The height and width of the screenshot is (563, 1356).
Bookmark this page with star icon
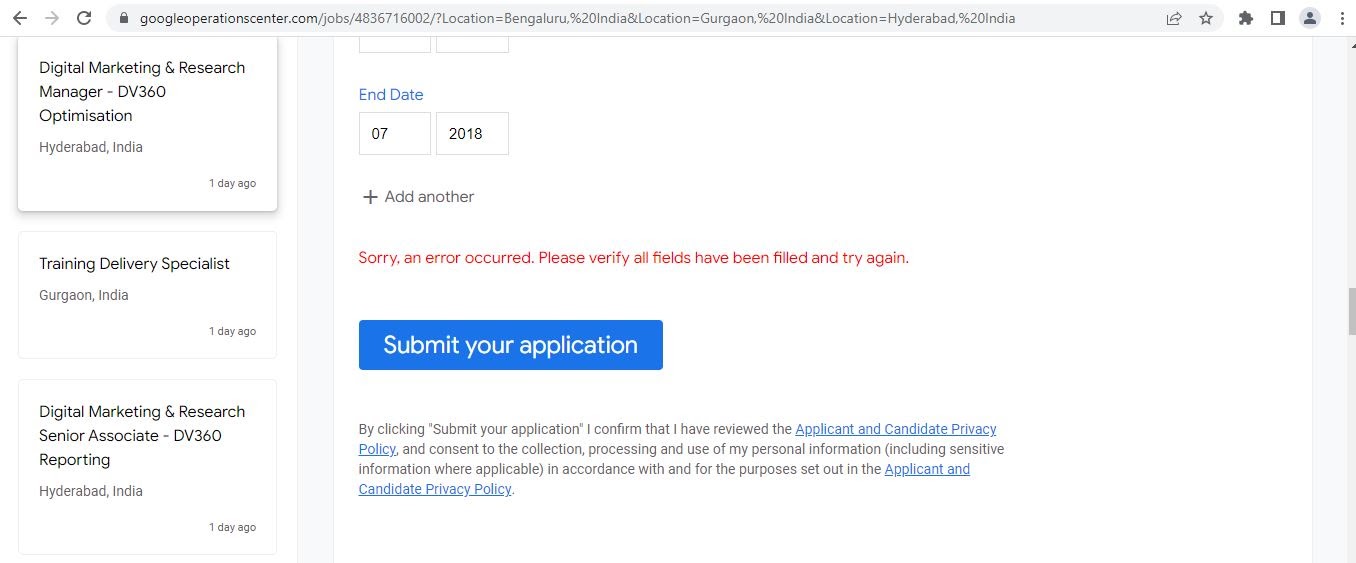(x=1206, y=18)
